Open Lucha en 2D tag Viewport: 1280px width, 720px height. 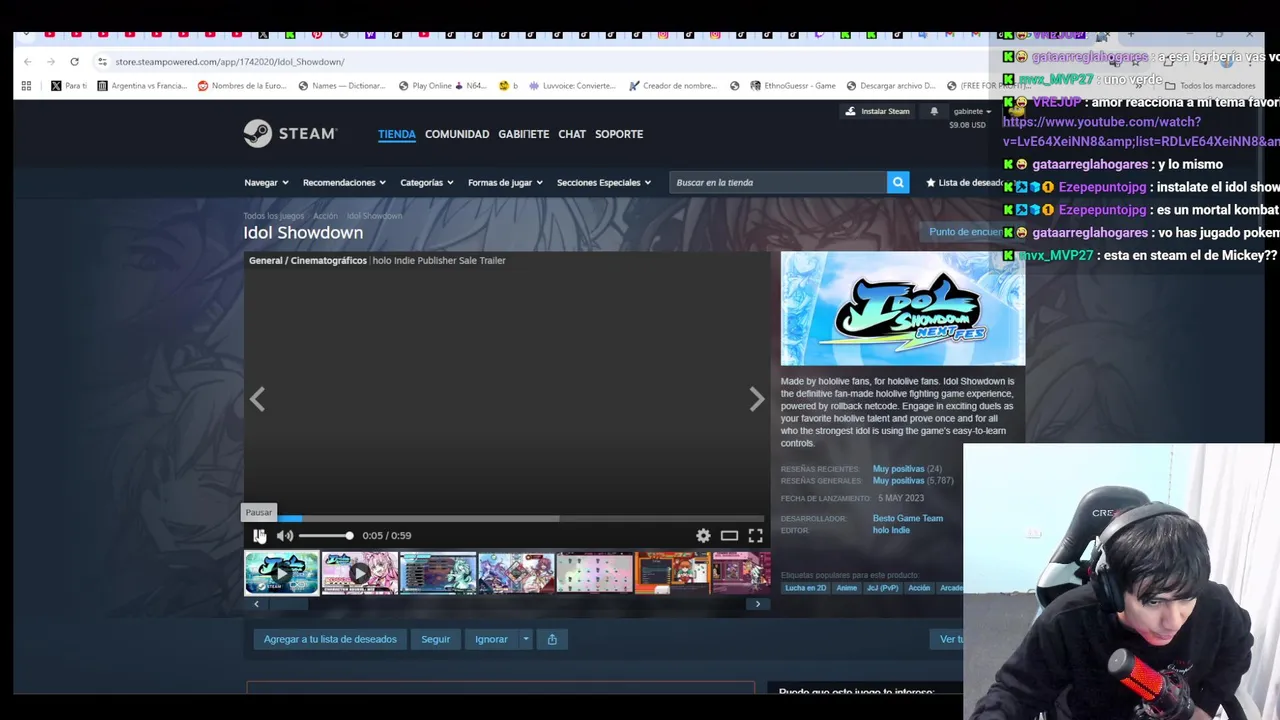tap(806, 588)
